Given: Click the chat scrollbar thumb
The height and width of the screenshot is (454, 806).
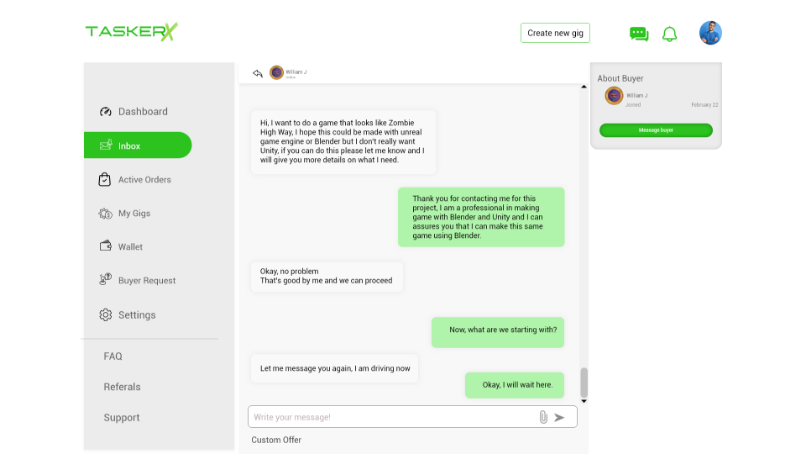Looking at the screenshot, I should point(584,383).
